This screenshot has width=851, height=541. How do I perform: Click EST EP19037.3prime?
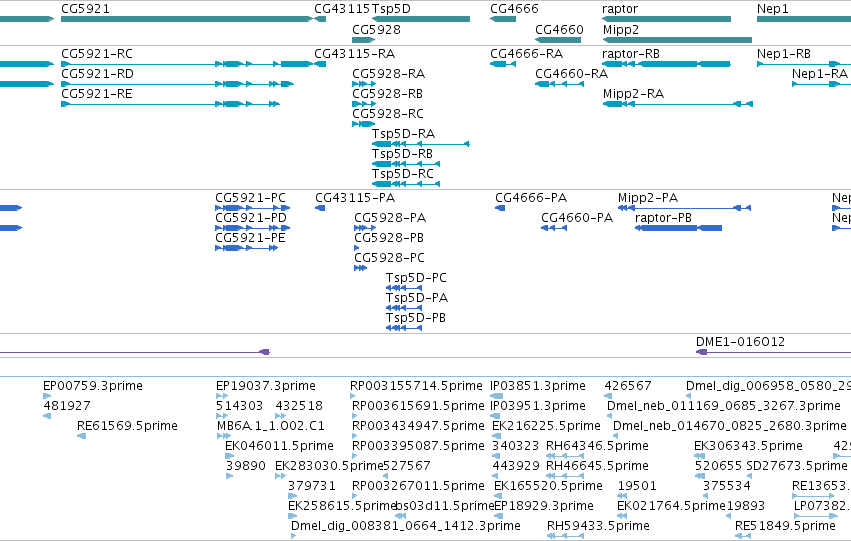click(x=221, y=396)
